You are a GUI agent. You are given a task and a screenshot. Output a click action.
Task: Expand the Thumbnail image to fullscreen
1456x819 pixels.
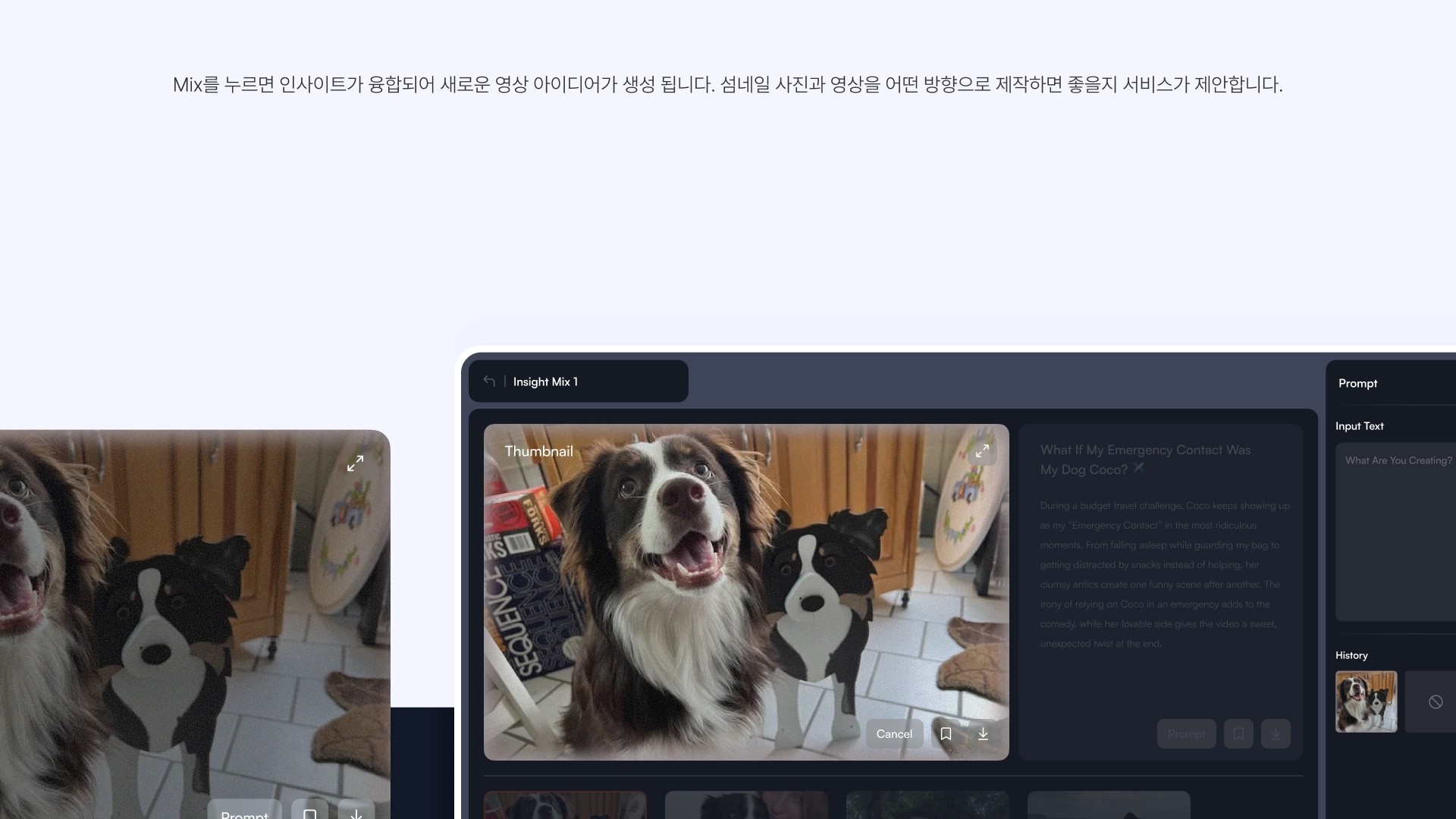[982, 451]
